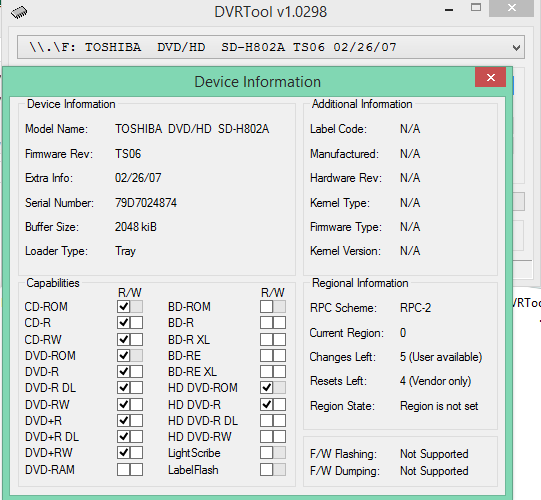The height and width of the screenshot is (500, 541).
Task: Select extra info value 02/26/07
Action: (138, 178)
